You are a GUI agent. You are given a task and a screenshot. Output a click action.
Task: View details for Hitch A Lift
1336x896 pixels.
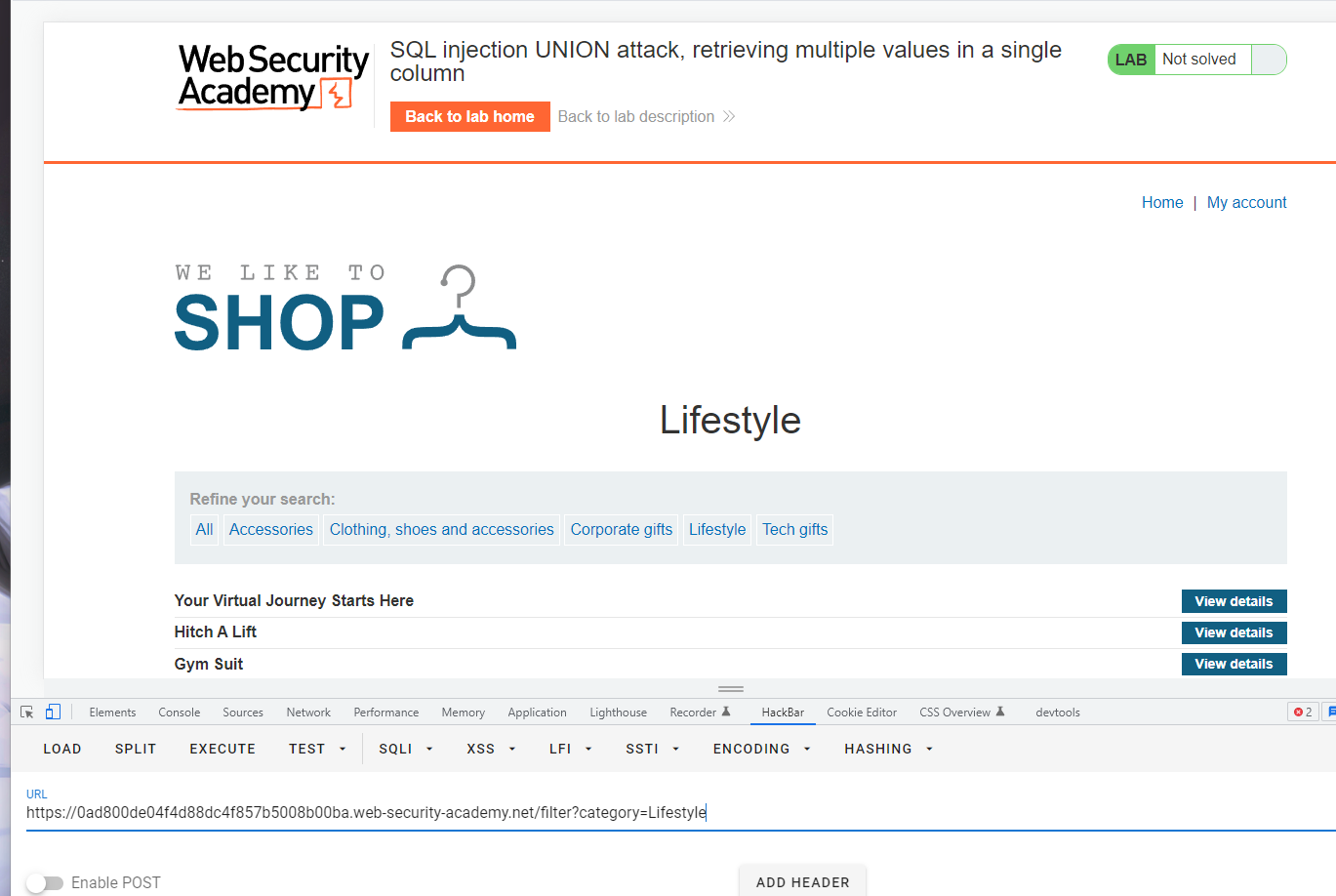(x=1234, y=632)
